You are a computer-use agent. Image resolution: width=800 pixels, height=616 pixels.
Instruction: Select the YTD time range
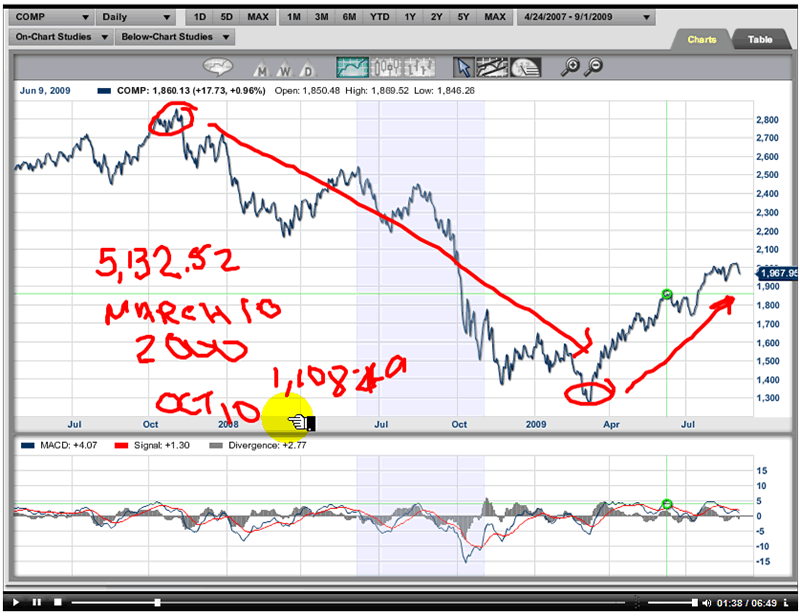point(379,17)
